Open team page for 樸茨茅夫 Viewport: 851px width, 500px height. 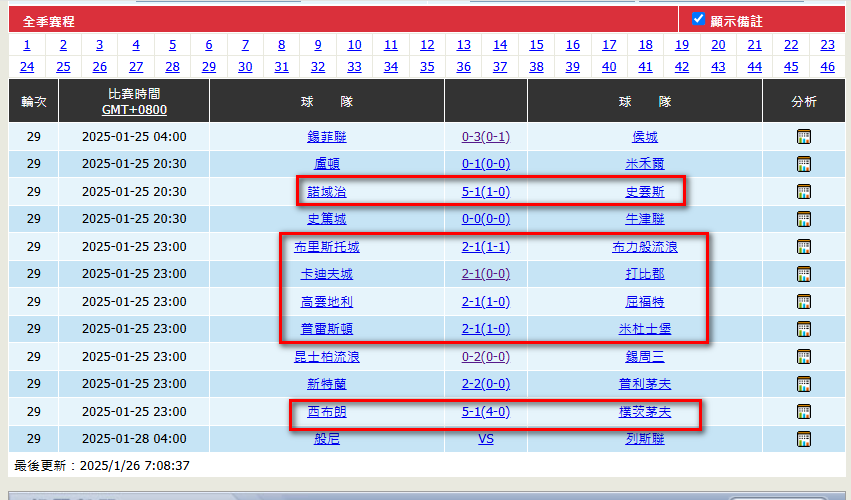point(645,412)
